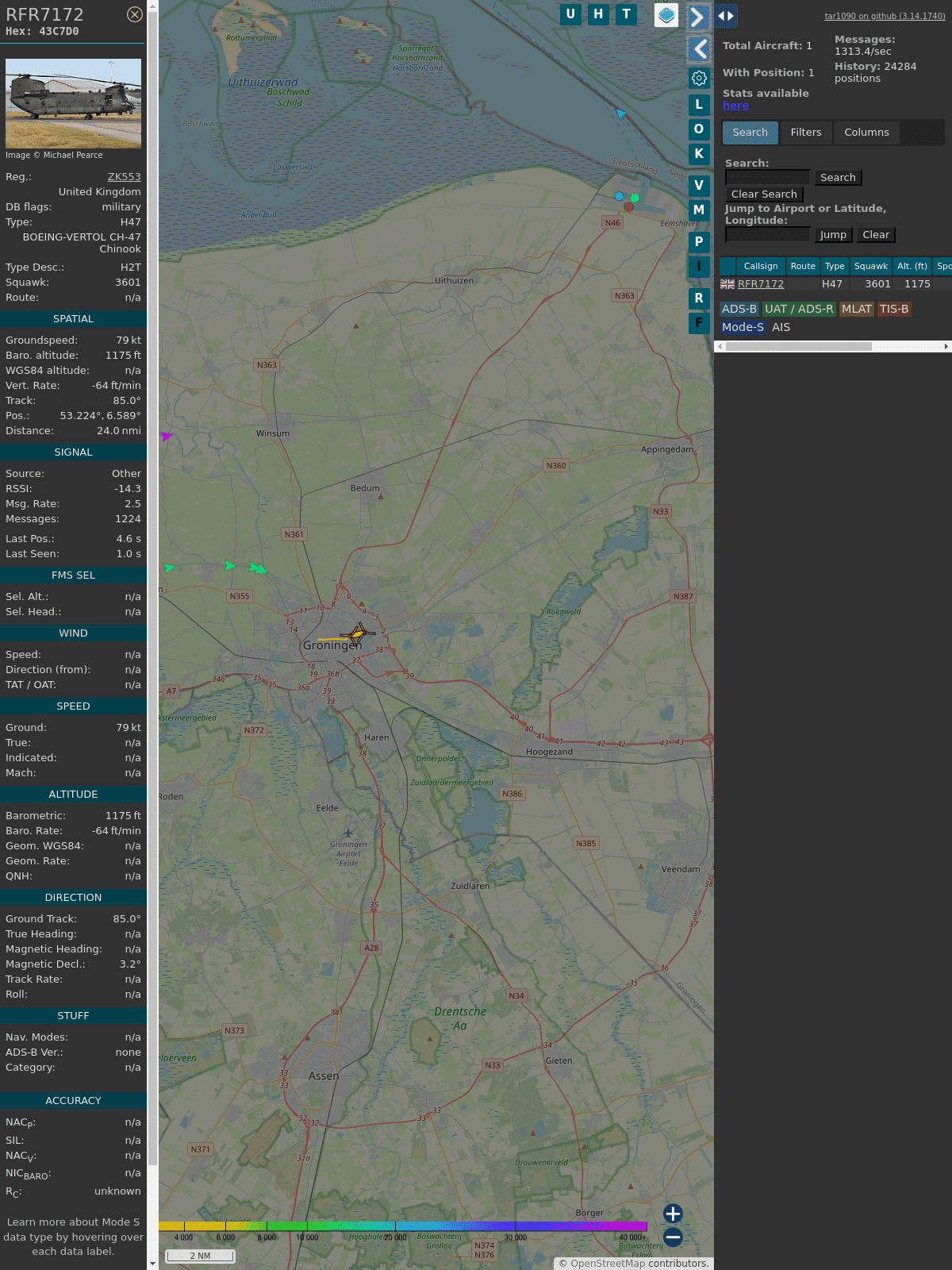Viewport: 952px width, 1270px height.
Task: Click the Search text input field
Action: click(x=767, y=178)
